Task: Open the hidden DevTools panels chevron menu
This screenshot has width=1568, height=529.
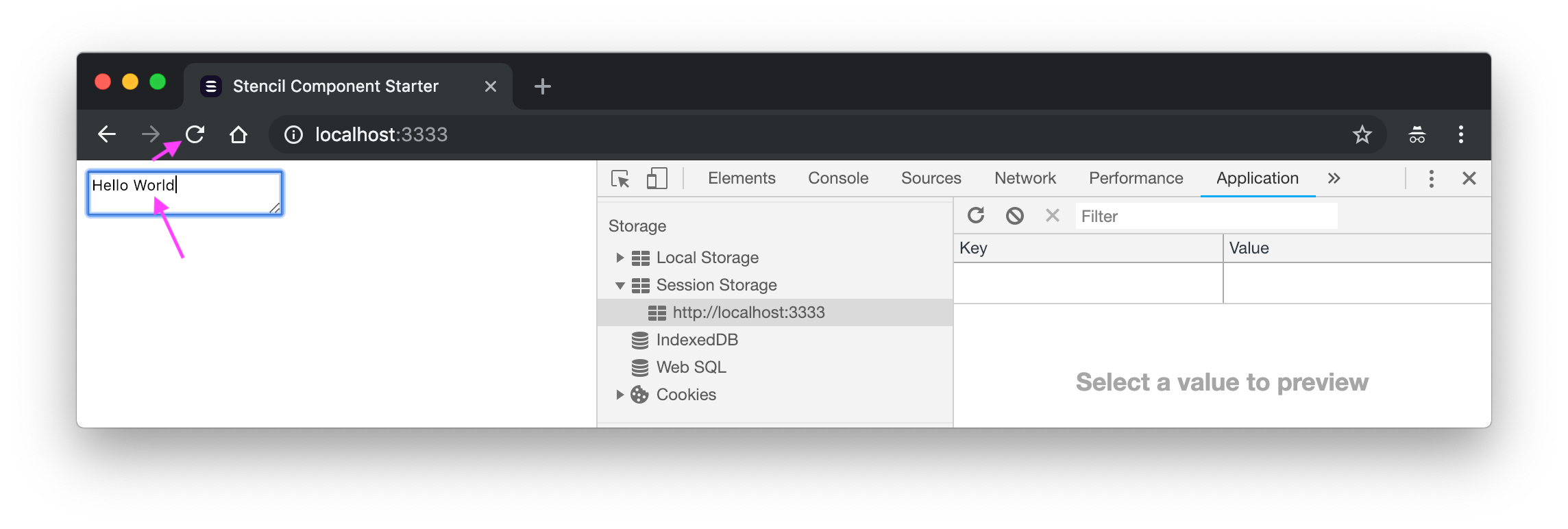Action: (1334, 178)
